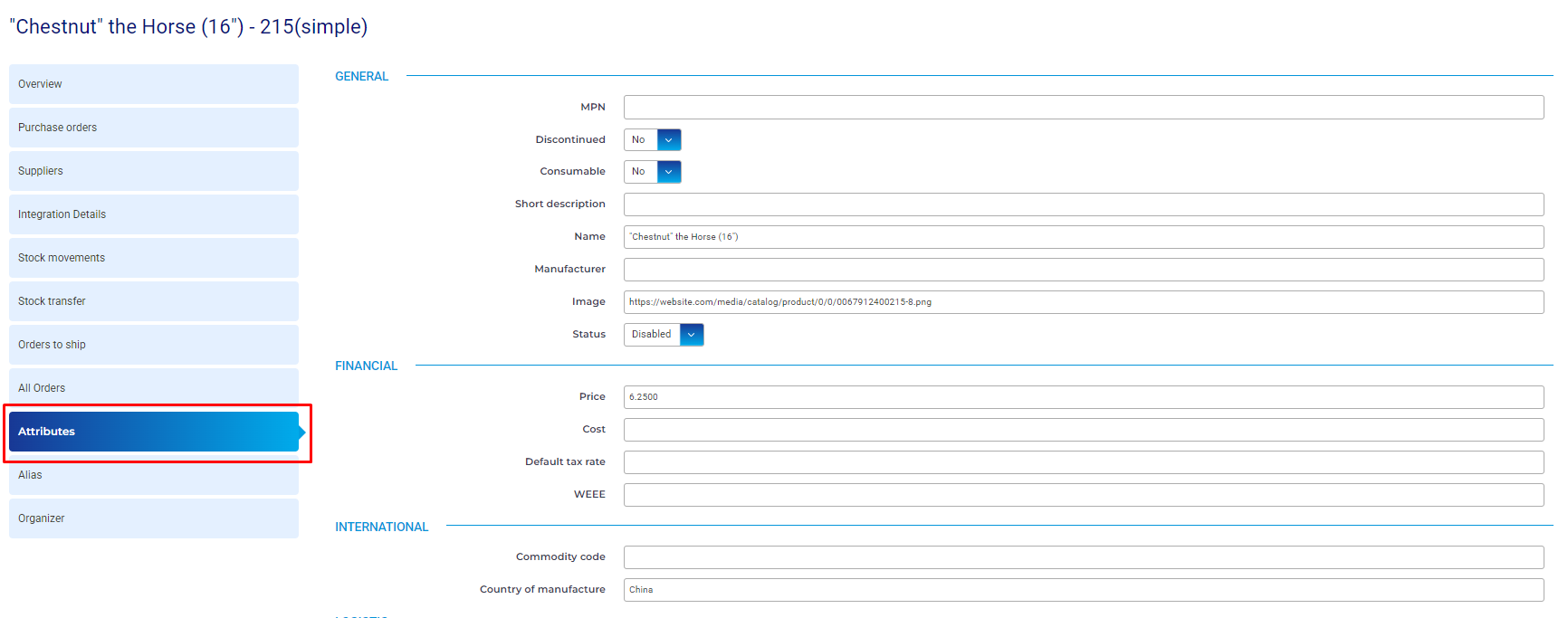Open Integration Details in sidebar

click(x=153, y=214)
